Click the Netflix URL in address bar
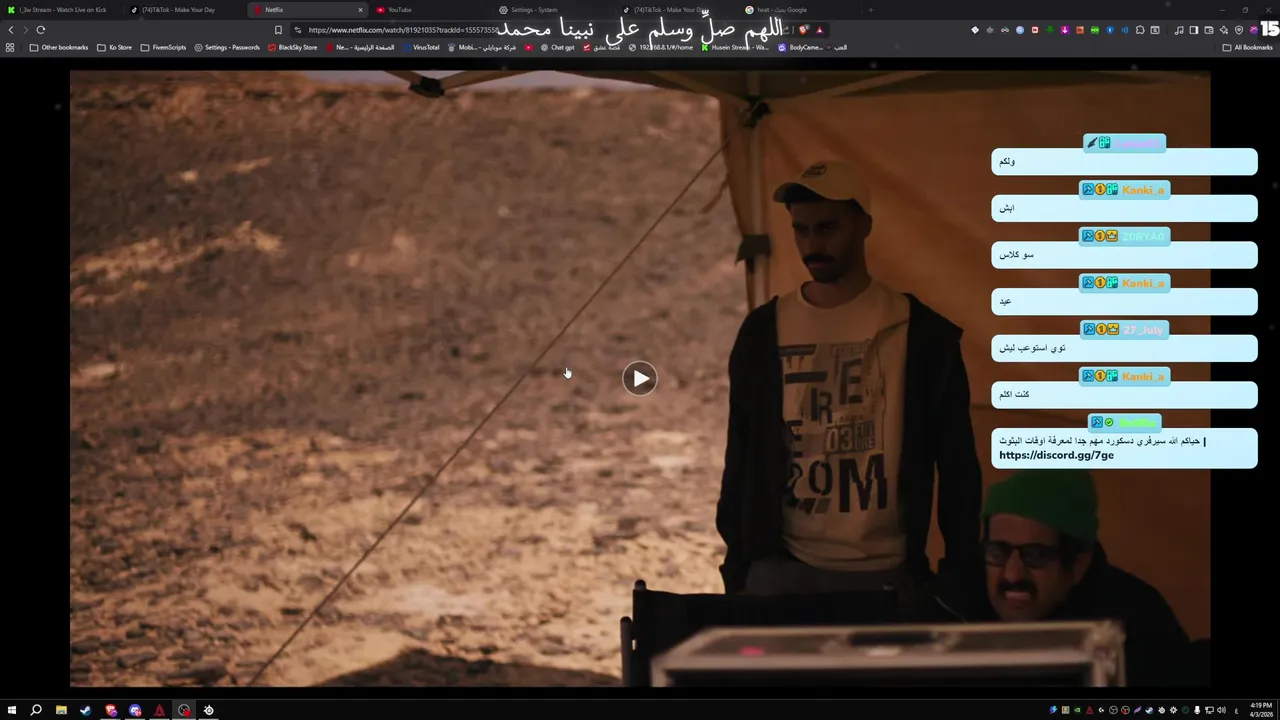 403,30
